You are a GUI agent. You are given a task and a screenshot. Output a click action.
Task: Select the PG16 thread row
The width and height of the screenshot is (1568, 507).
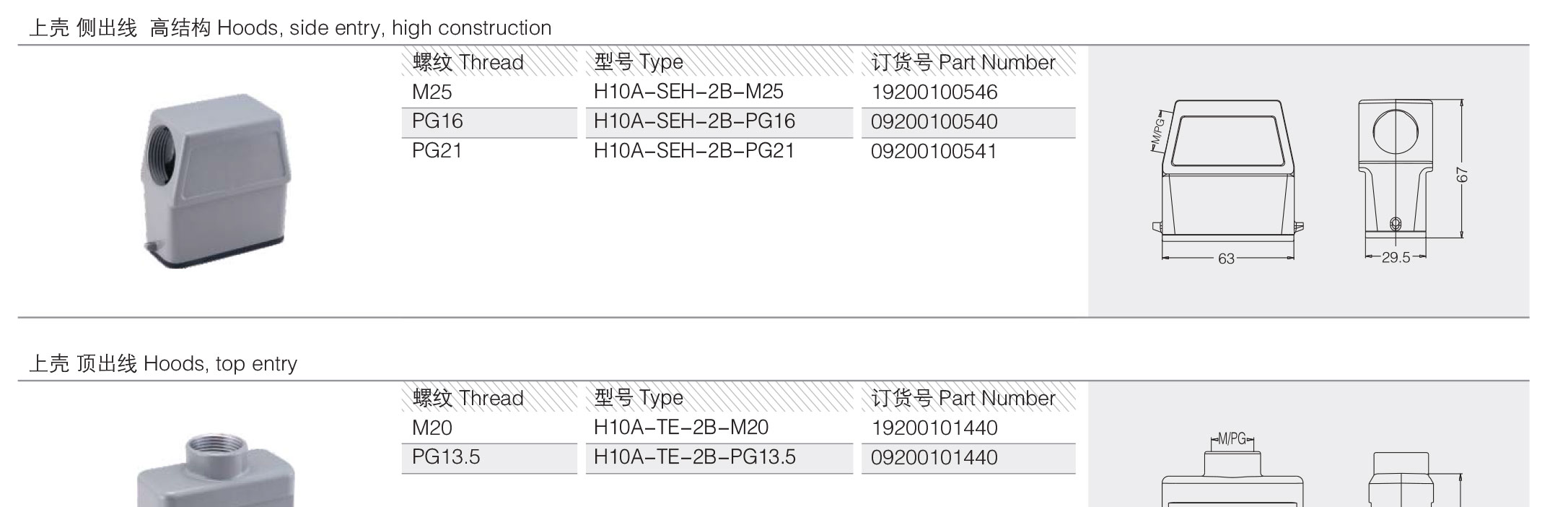pyautogui.click(x=489, y=121)
